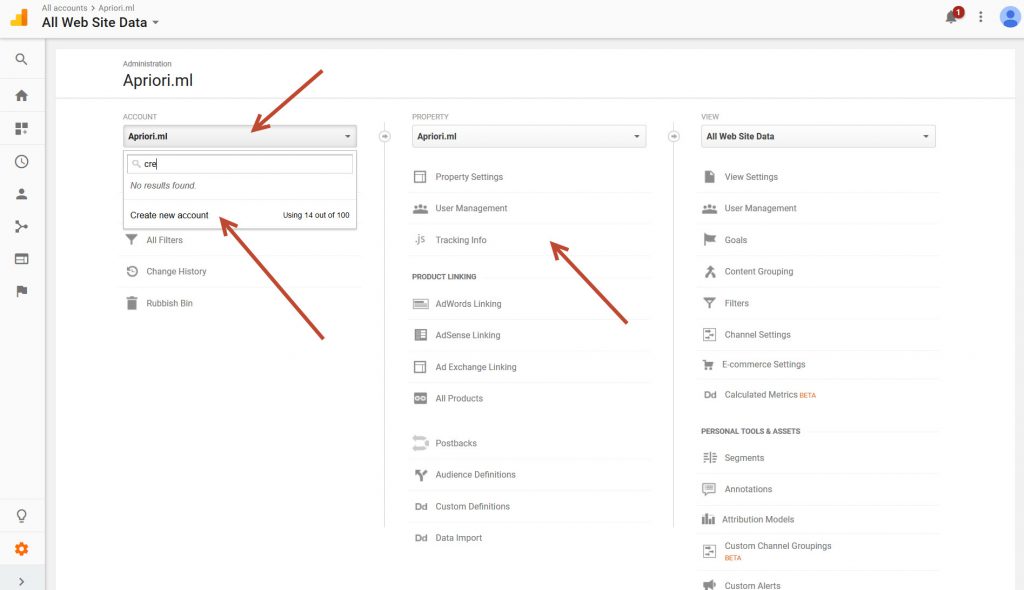Viewport: 1024px width, 590px height.
Task: Click the user profile avatar
Action: [x=1009, y=17]
